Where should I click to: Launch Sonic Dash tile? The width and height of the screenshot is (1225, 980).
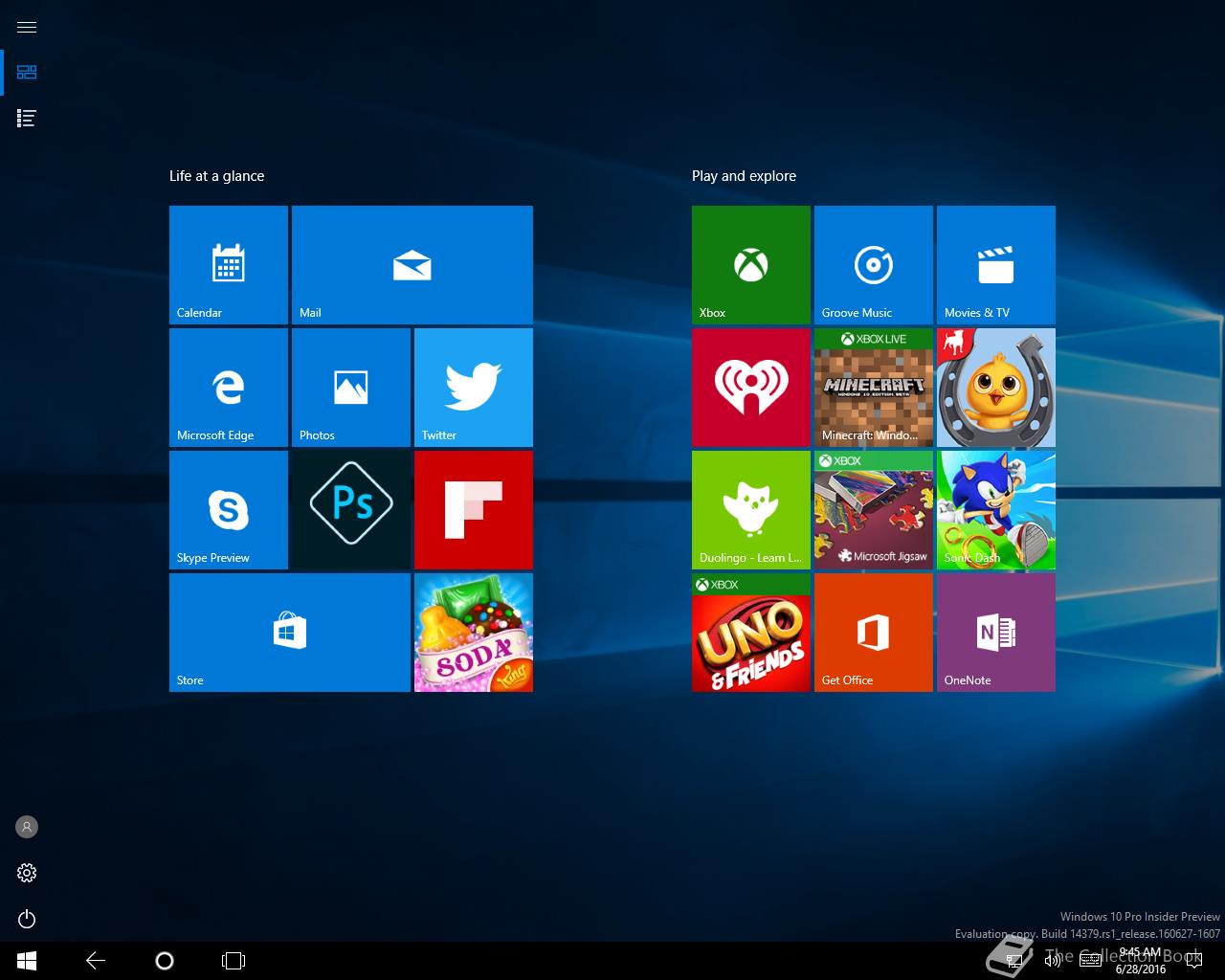[x=996, y=510]
